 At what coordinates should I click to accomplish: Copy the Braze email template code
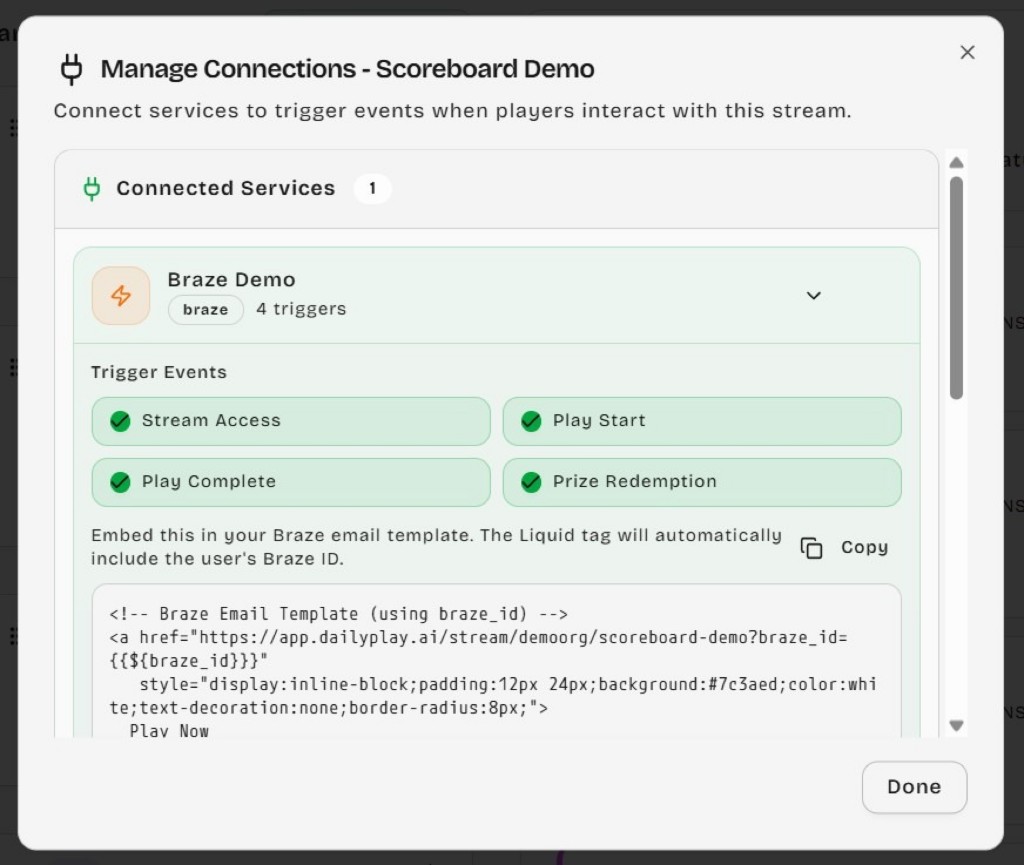point(844,547)
